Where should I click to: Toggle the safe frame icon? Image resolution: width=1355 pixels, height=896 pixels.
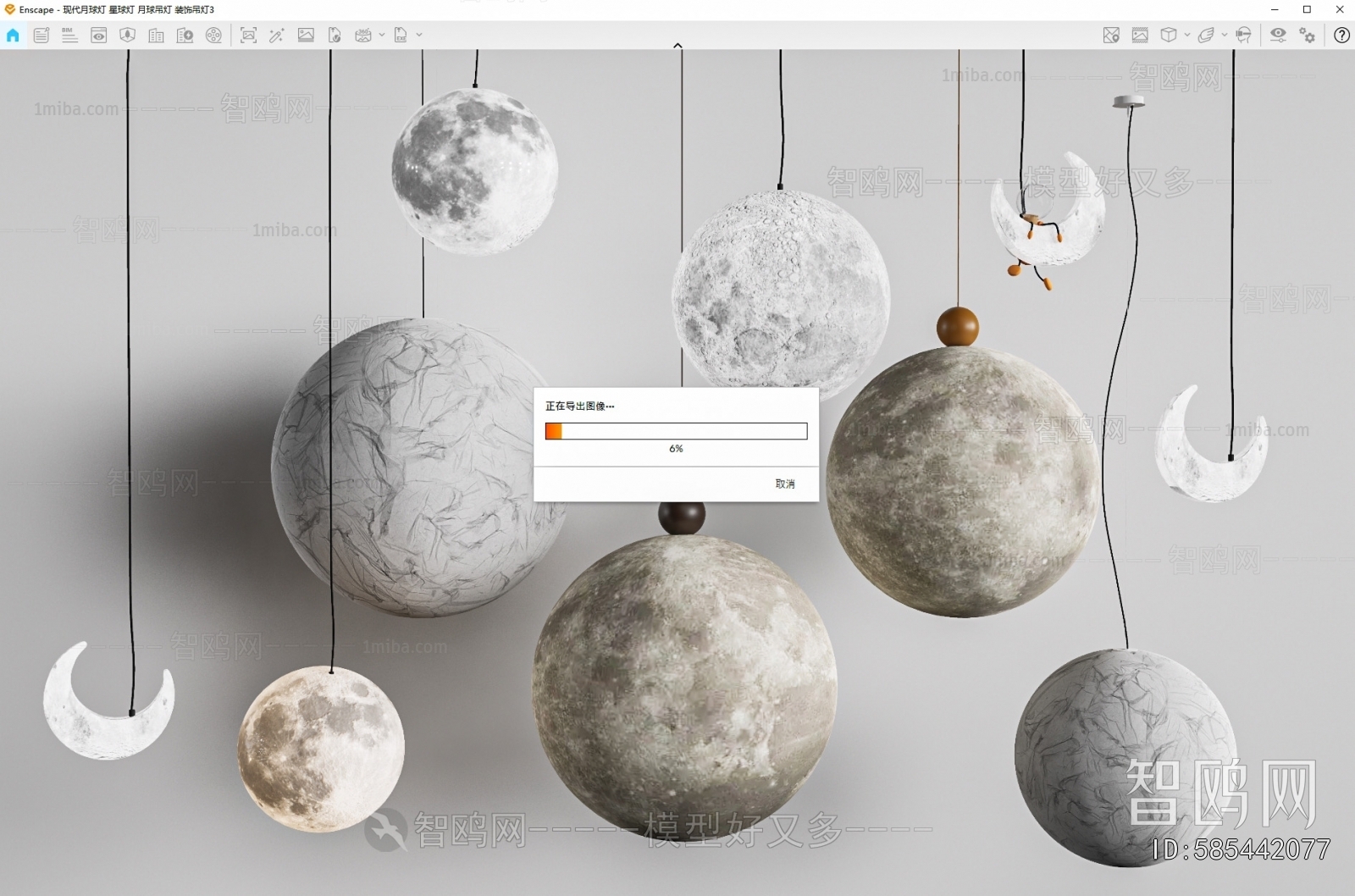click(1140, 36)
